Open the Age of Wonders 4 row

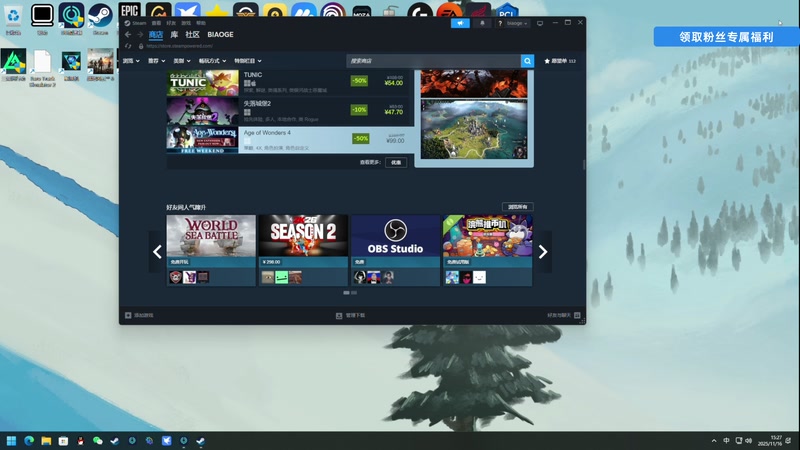290,140
